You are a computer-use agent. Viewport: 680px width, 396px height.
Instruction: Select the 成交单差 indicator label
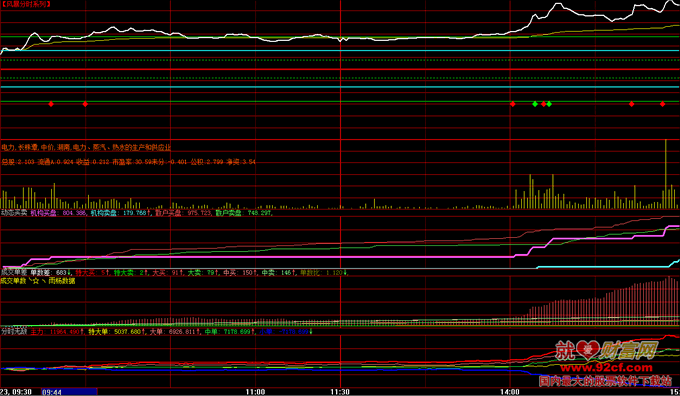(14, 273)
